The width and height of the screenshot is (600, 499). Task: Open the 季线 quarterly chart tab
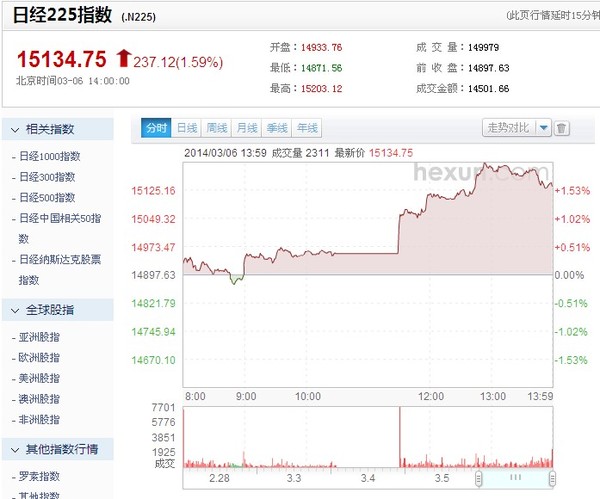pyautogui.click(x=277, y=128)
